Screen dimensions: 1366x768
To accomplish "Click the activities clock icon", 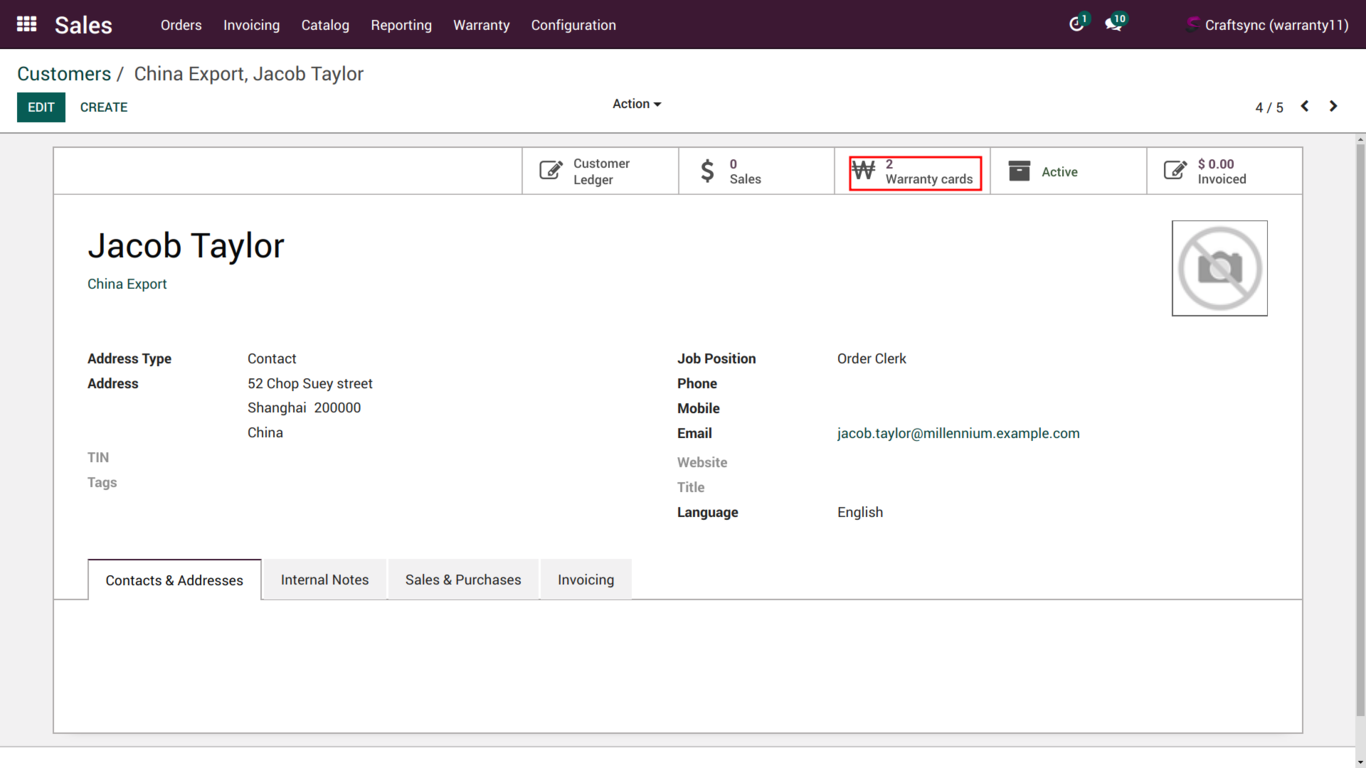I will coord(1076,24).
